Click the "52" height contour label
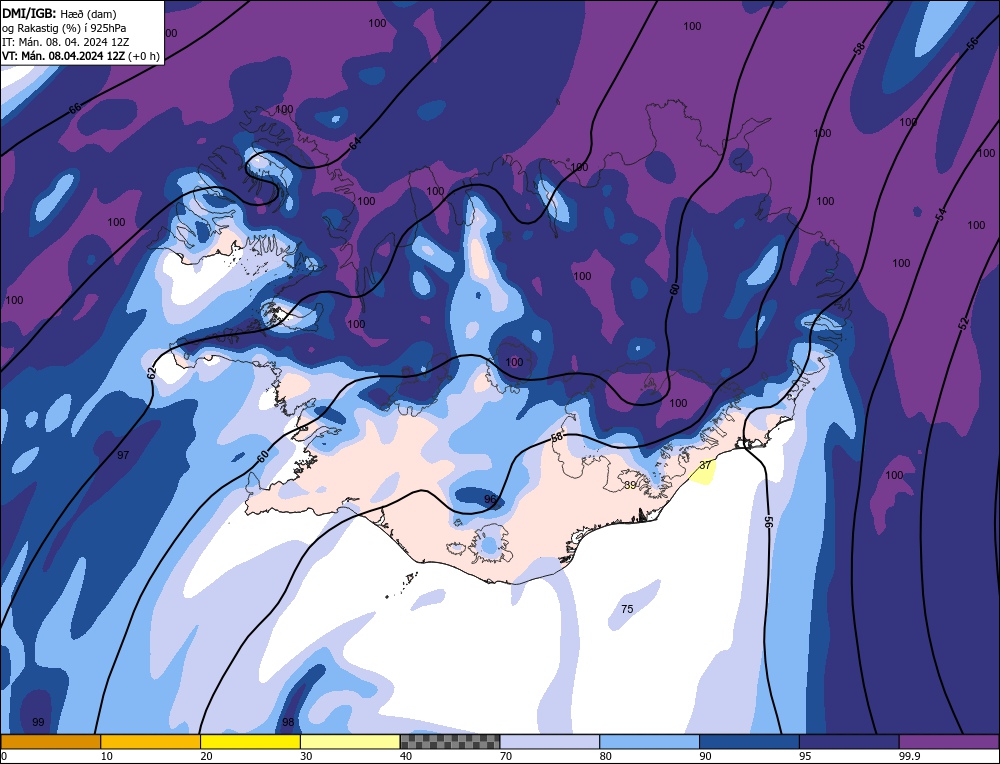1000x764 pixels. click(964, 323)
